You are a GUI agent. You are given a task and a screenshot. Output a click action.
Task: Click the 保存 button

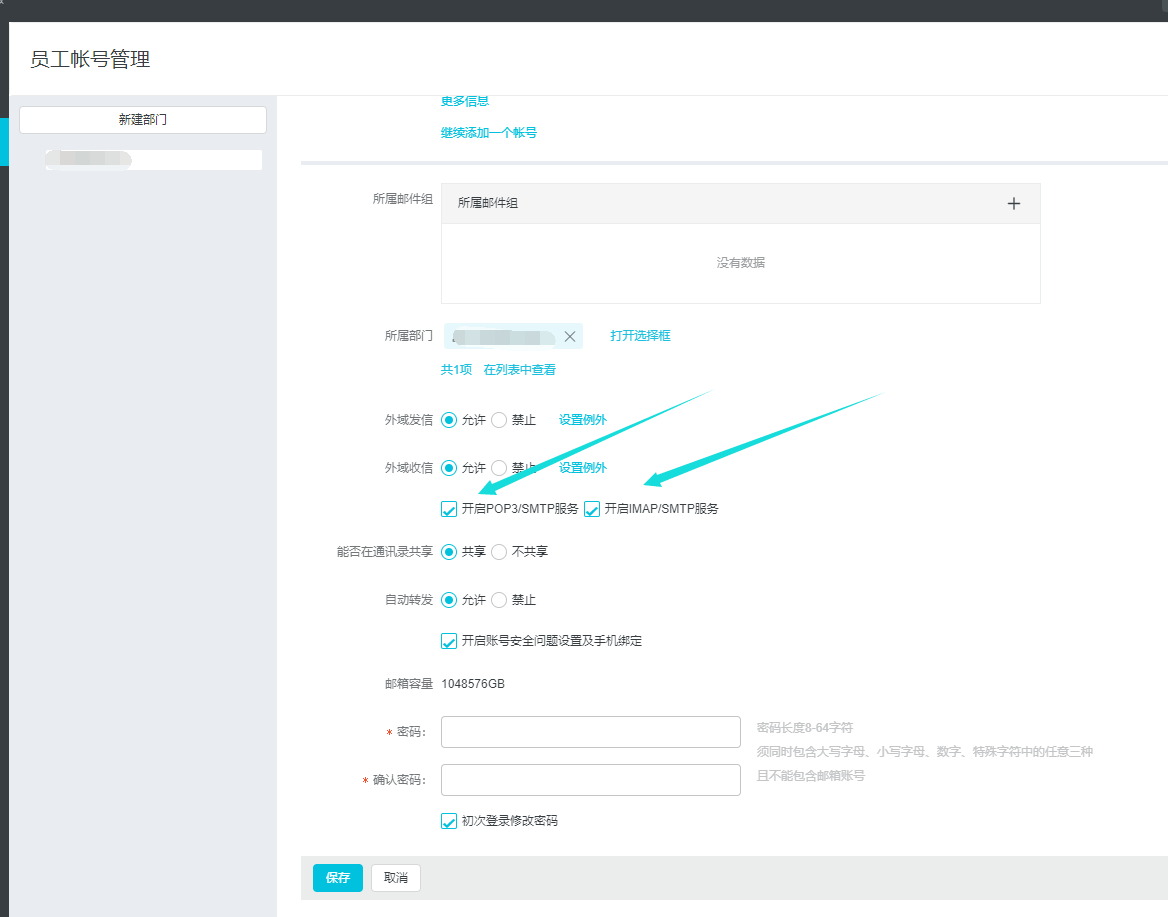[337, 878]
